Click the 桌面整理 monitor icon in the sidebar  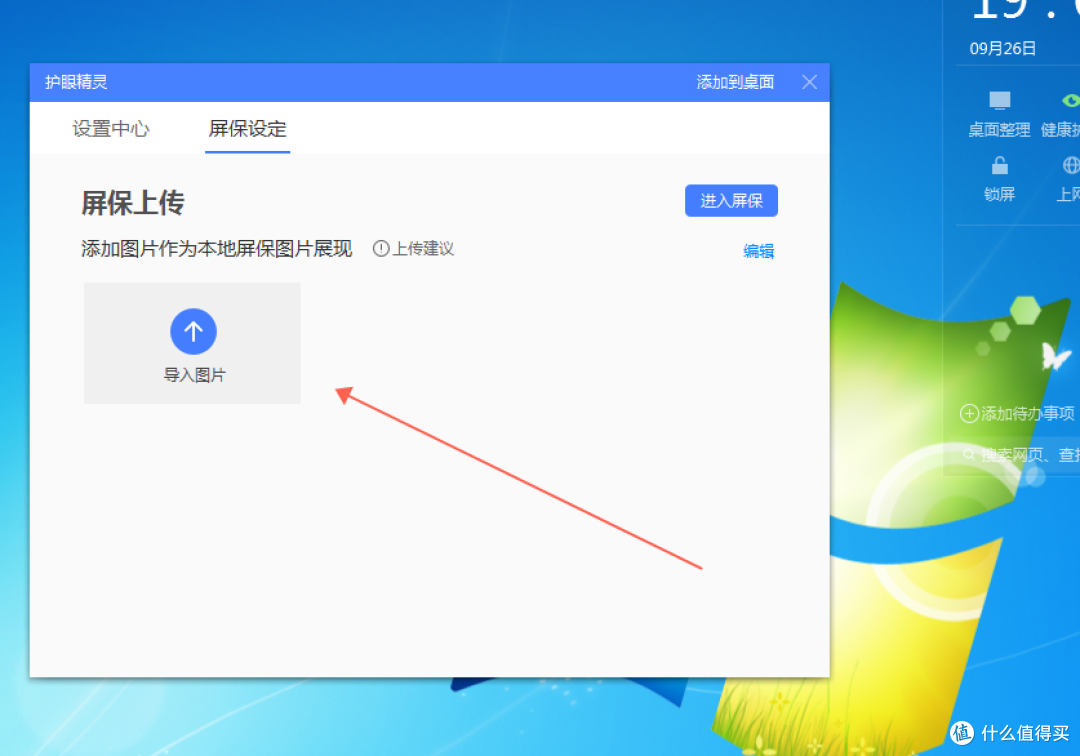coord(999,101)
